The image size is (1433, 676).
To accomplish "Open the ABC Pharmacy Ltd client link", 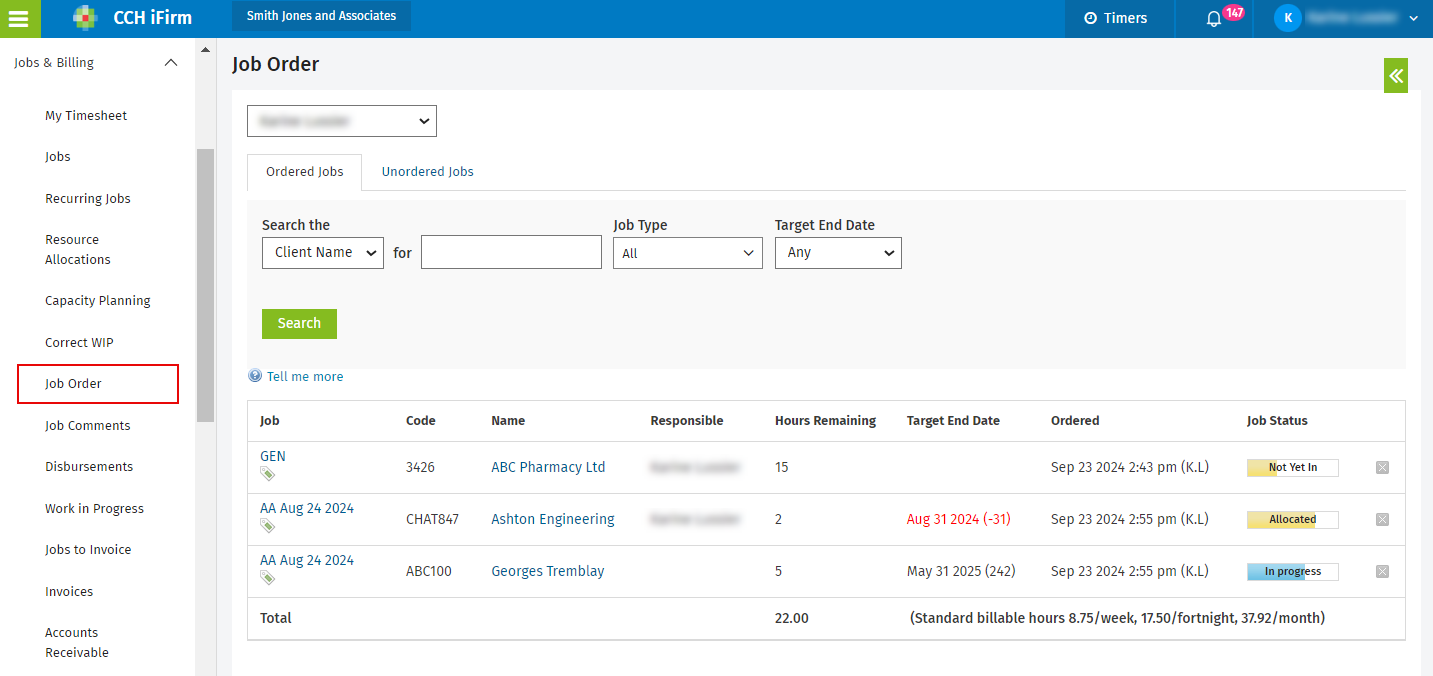I will tap(548, 467).
